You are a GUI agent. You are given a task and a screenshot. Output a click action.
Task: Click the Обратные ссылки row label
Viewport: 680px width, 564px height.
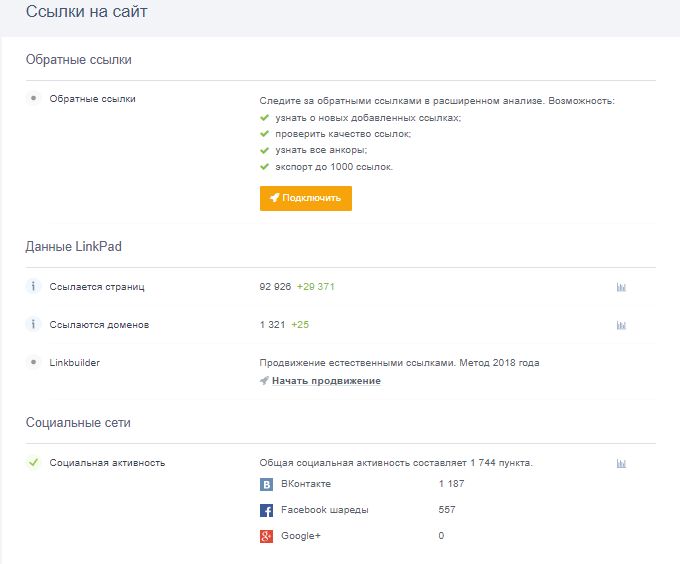tap(92, 99)
